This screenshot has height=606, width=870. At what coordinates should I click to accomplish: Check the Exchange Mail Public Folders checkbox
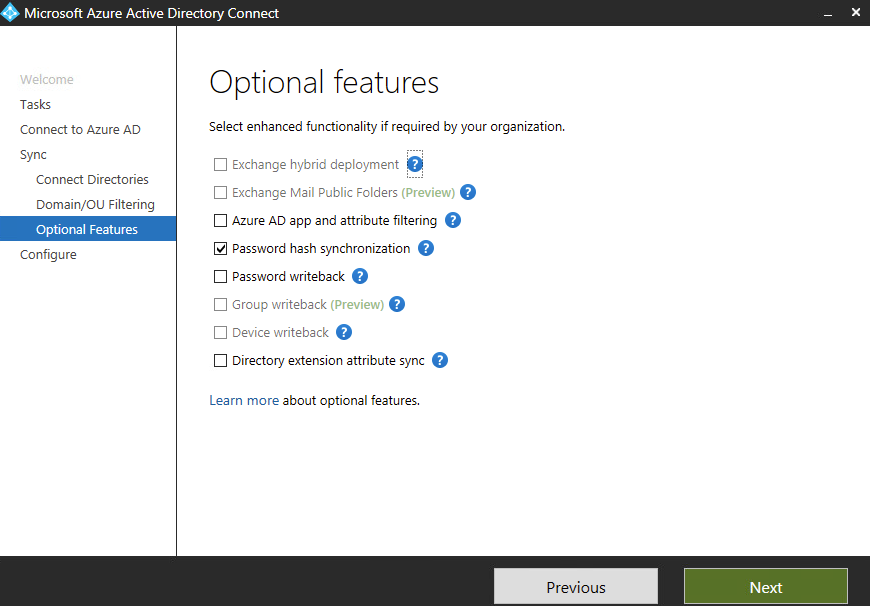click(220, 192)
